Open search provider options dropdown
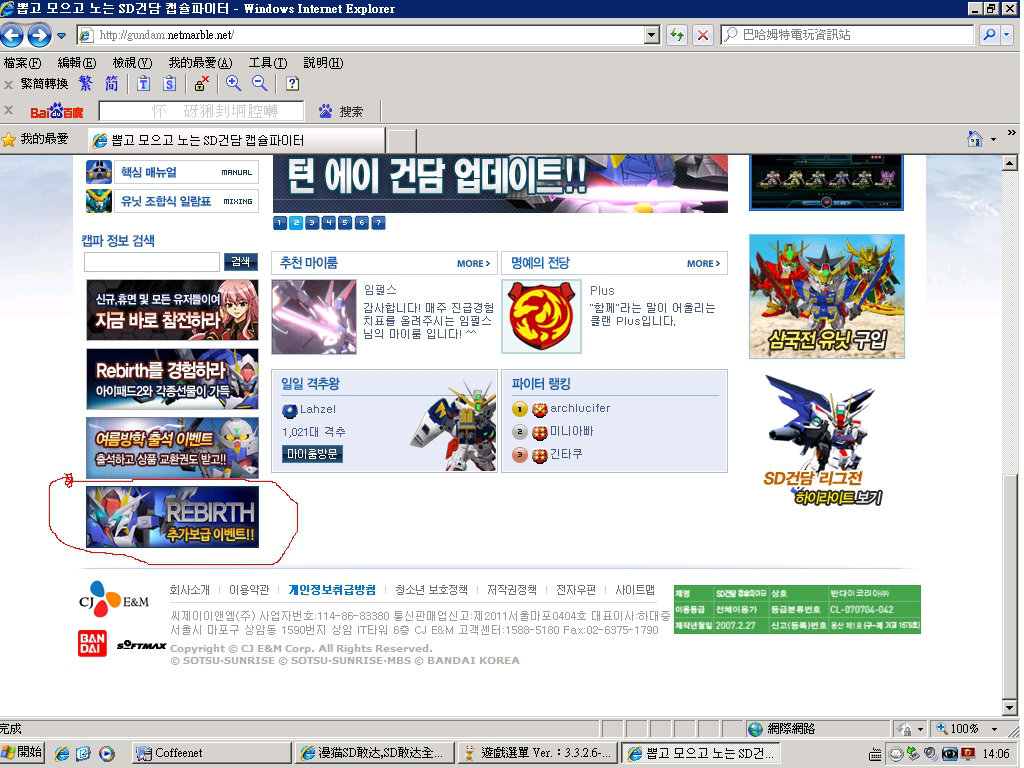1024x768 pixels. pyautogui.click(x=1007, y=35)
